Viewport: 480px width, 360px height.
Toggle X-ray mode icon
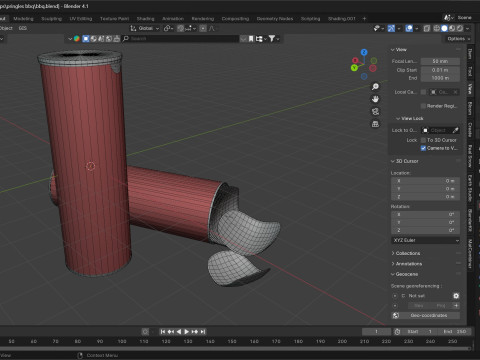click(427, 28)
